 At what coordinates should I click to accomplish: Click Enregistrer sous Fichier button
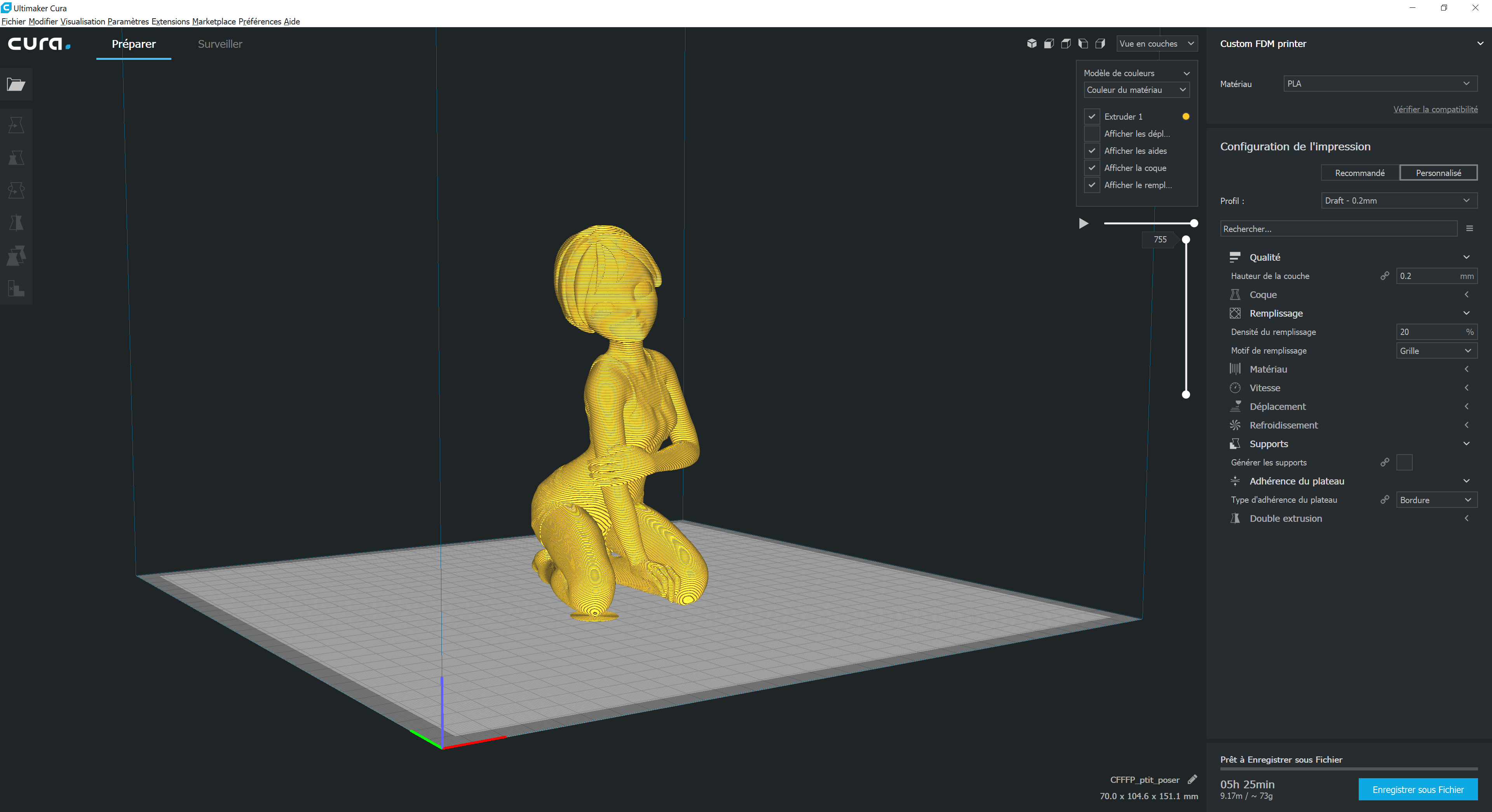[1418, 789]
